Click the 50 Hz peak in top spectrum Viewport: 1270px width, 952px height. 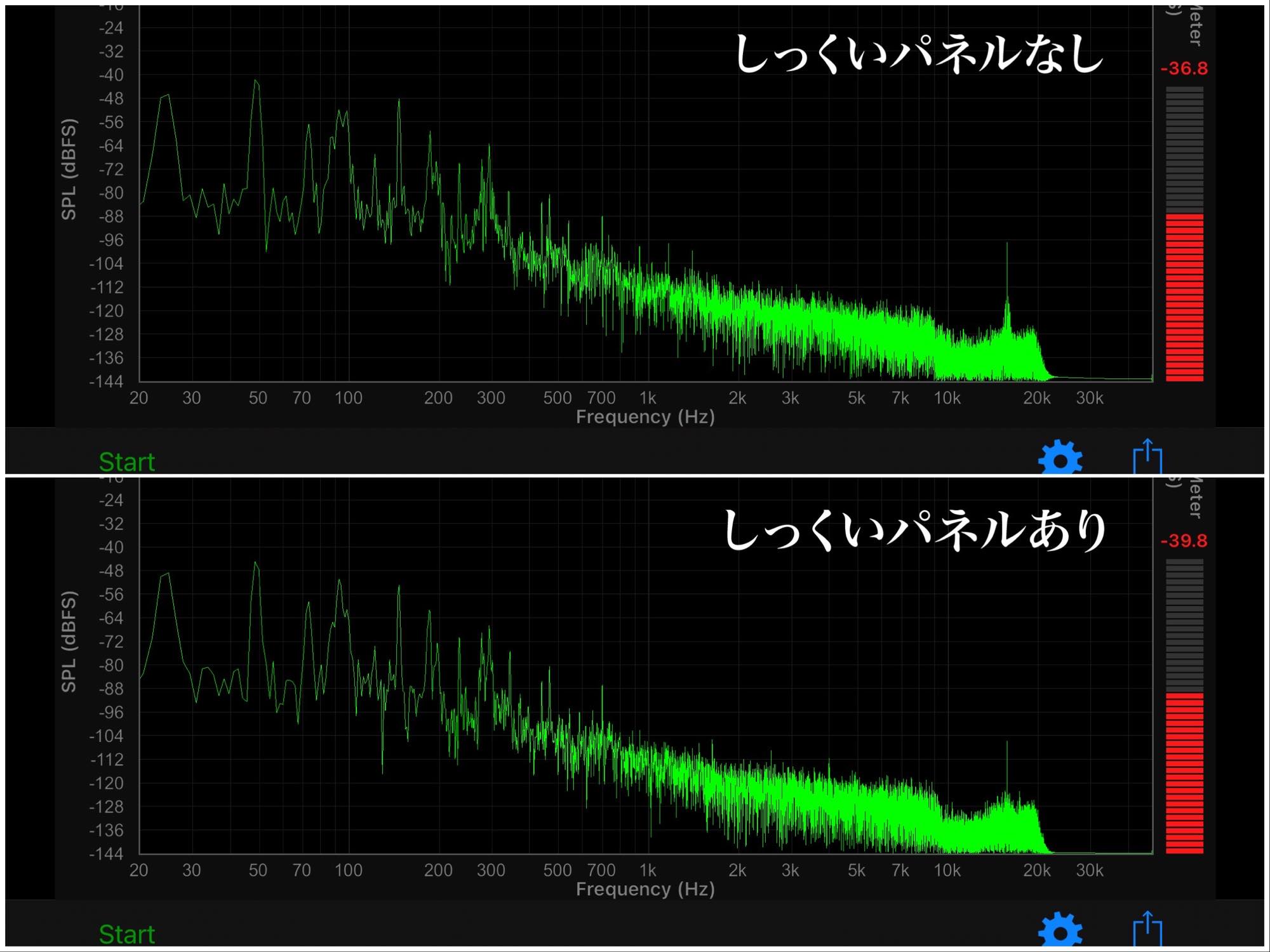coord(257,83)
